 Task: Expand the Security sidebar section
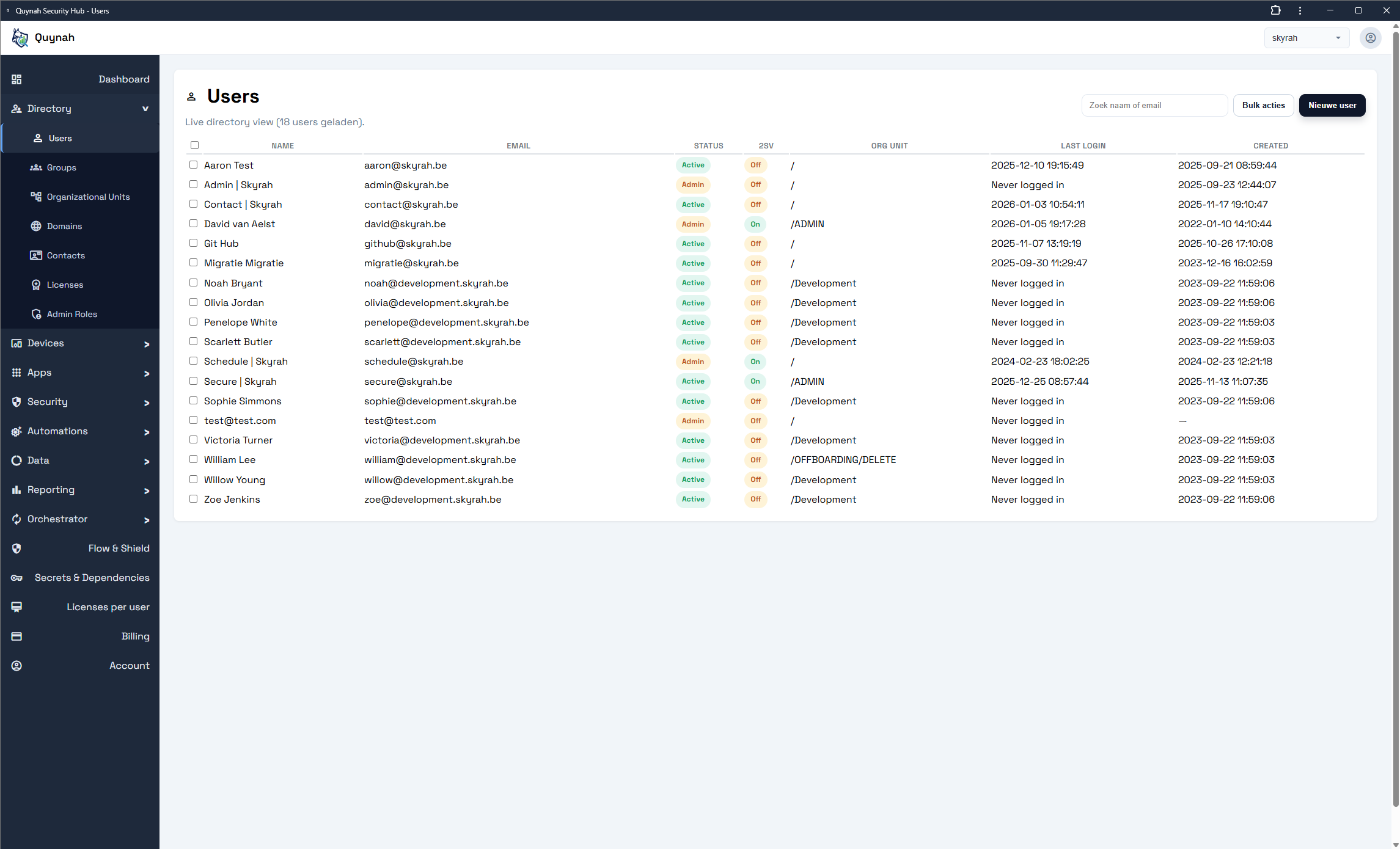click(x=80, y=402)
